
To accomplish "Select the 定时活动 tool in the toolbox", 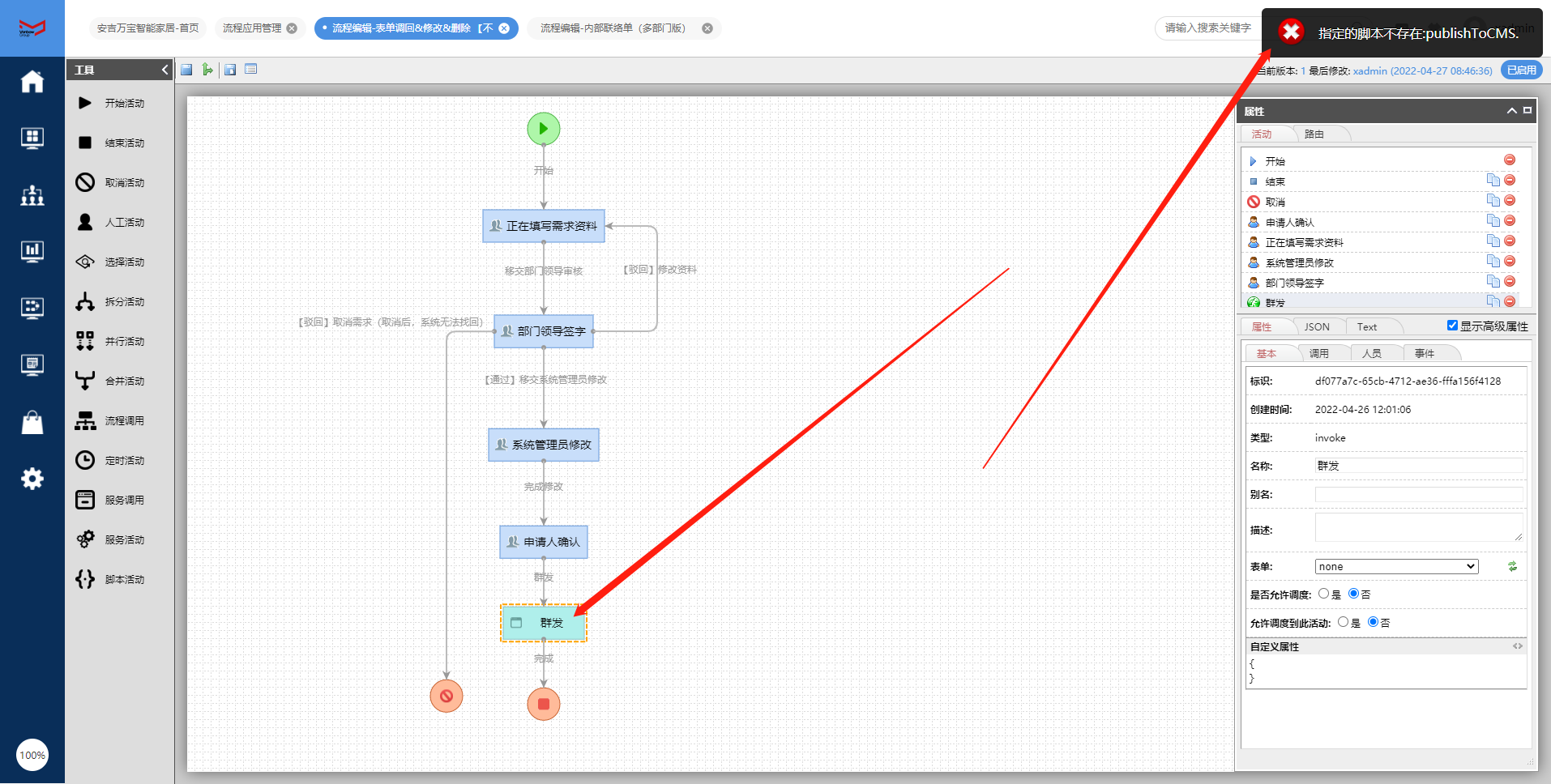I will coord(111,460).
